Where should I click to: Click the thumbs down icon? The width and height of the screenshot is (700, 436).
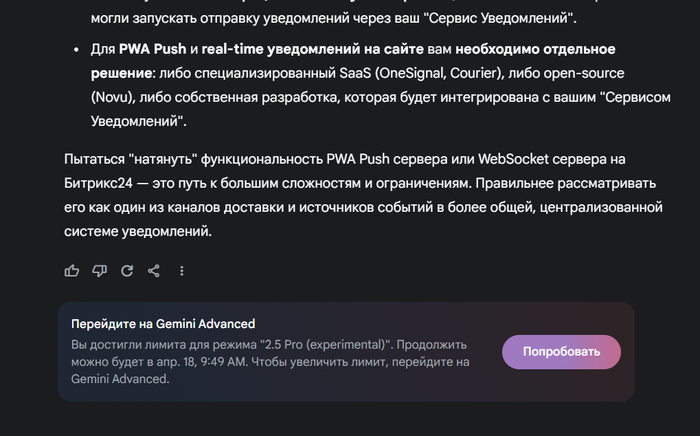pyautogui.click(x=99, y=271)
